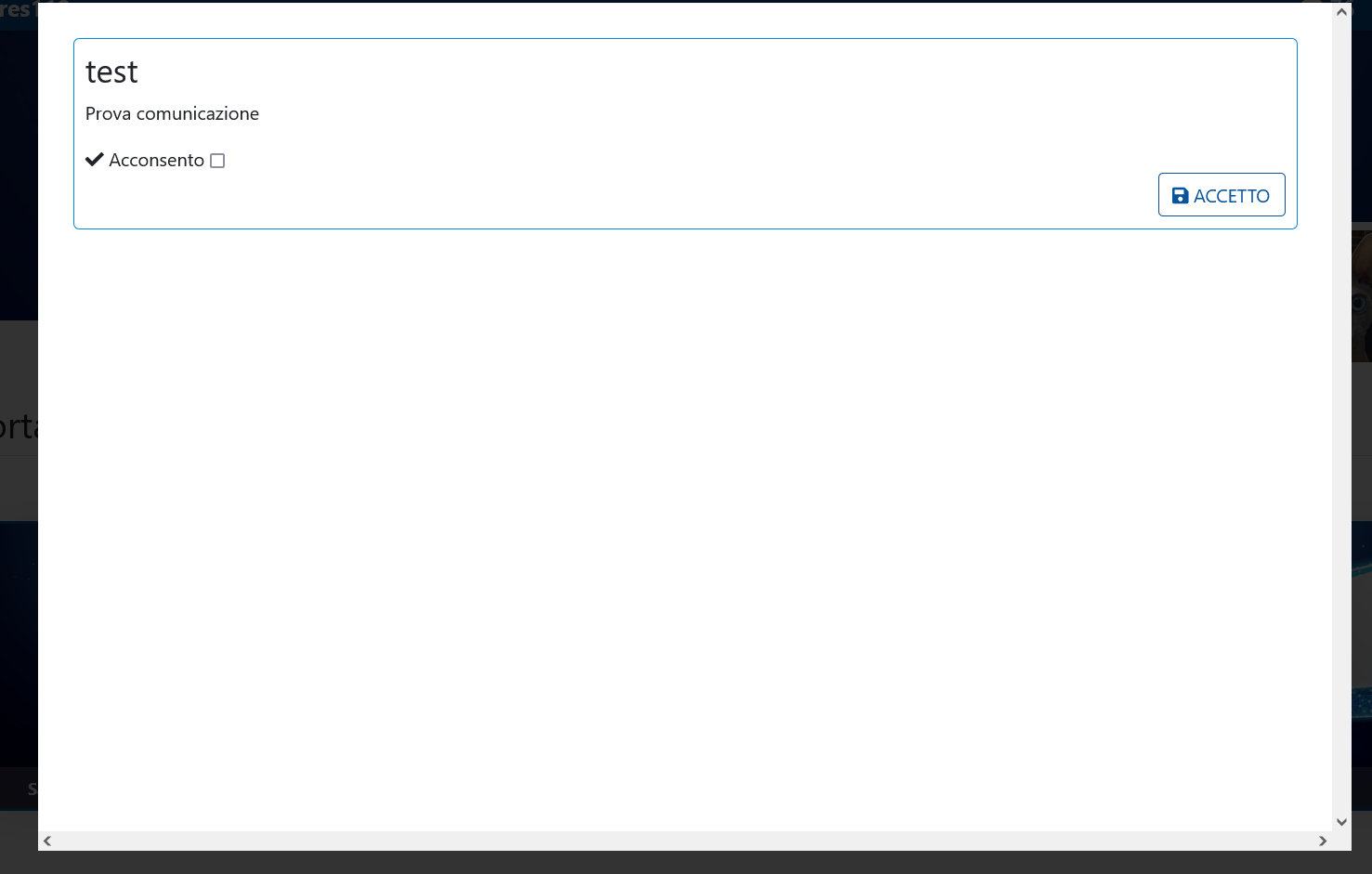Click the ACCETTO button
The image size is (1372, 874).
(1221, 195)
